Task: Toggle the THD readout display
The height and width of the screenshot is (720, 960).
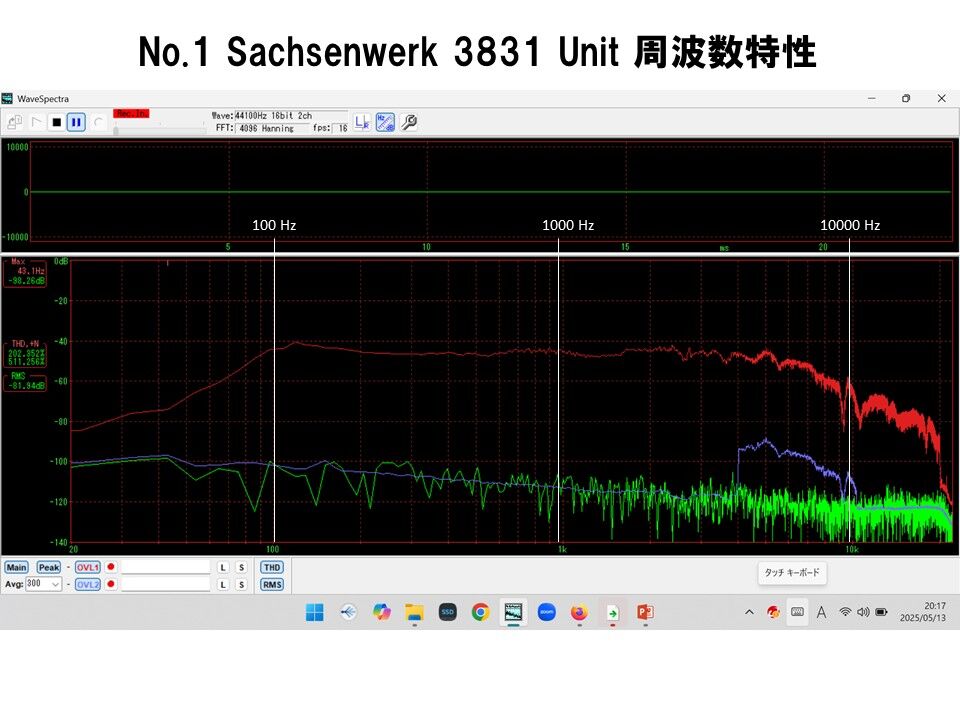Action: pos(271,566)
